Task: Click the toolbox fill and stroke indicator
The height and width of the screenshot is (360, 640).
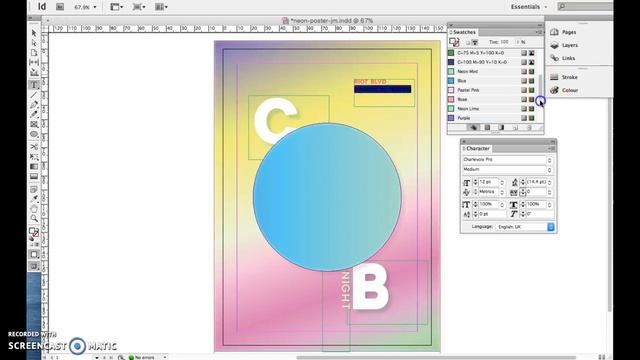Action: 33,233
